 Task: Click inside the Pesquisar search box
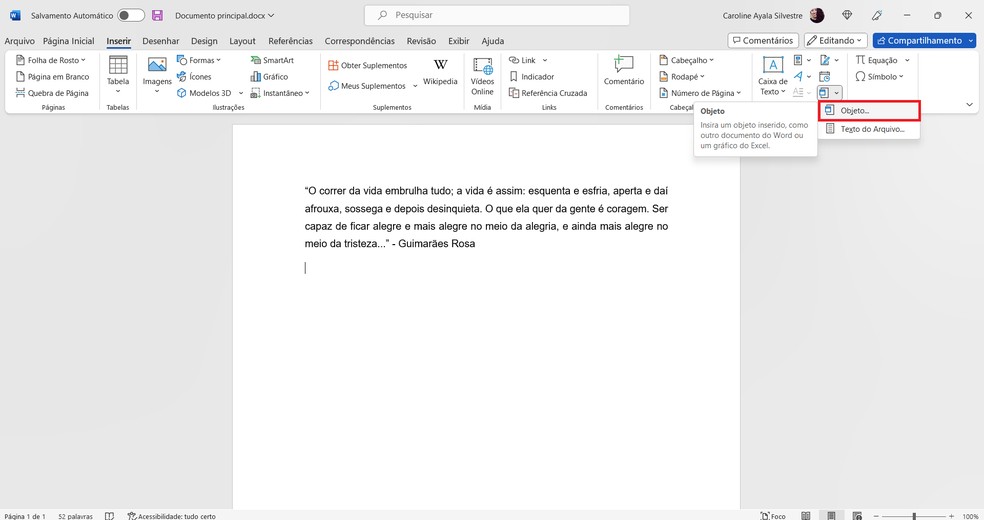(x=497, y=15)
